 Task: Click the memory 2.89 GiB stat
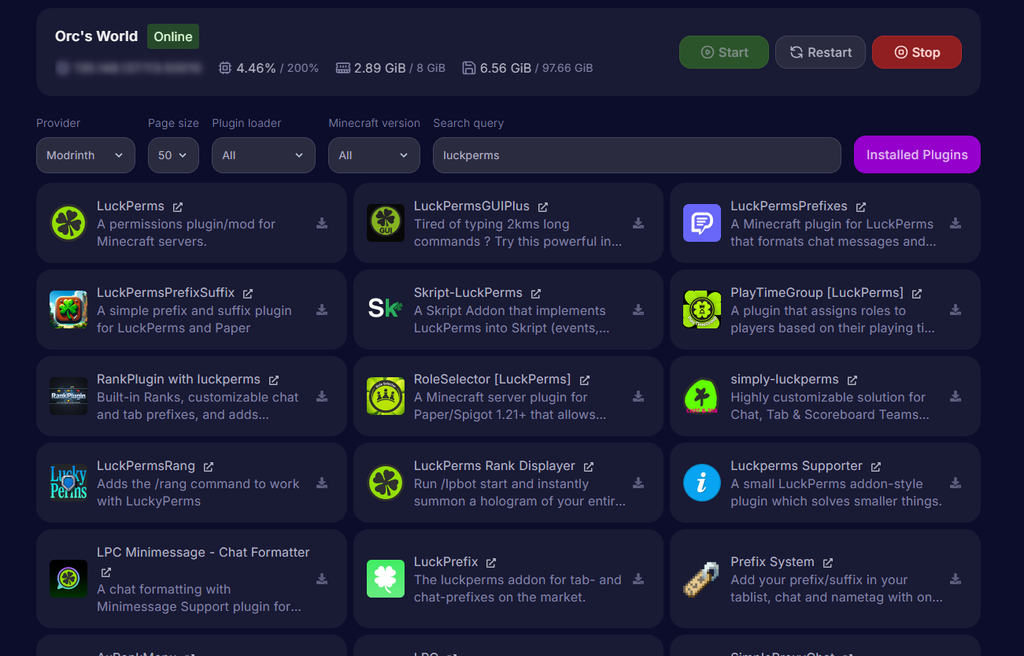coord(390,68)
